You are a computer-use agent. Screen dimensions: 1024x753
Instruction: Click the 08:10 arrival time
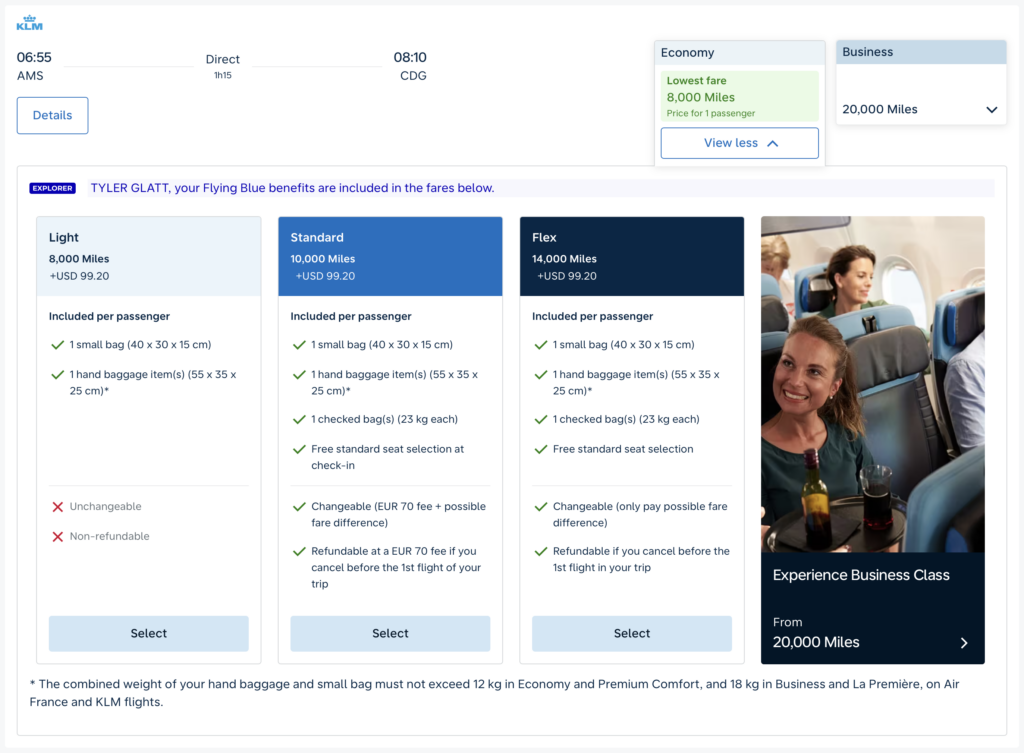(x=409, y=57)
